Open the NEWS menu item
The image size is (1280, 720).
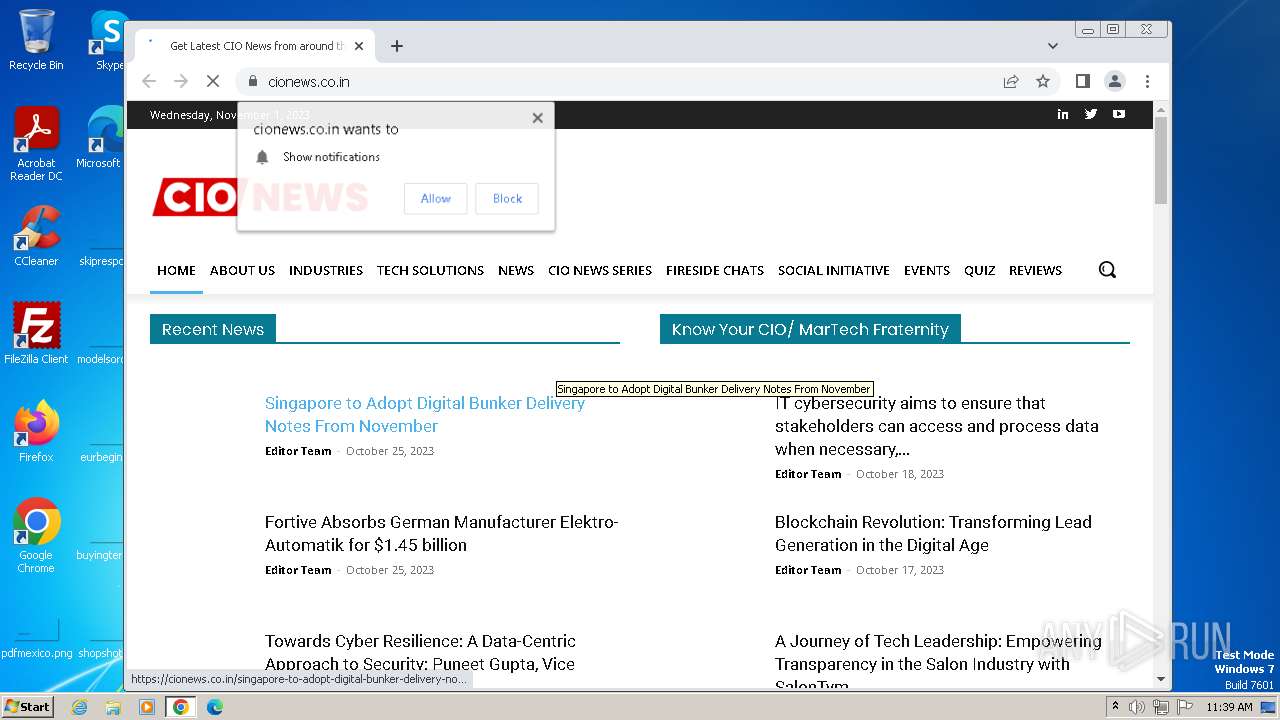[x=516, y=270]
